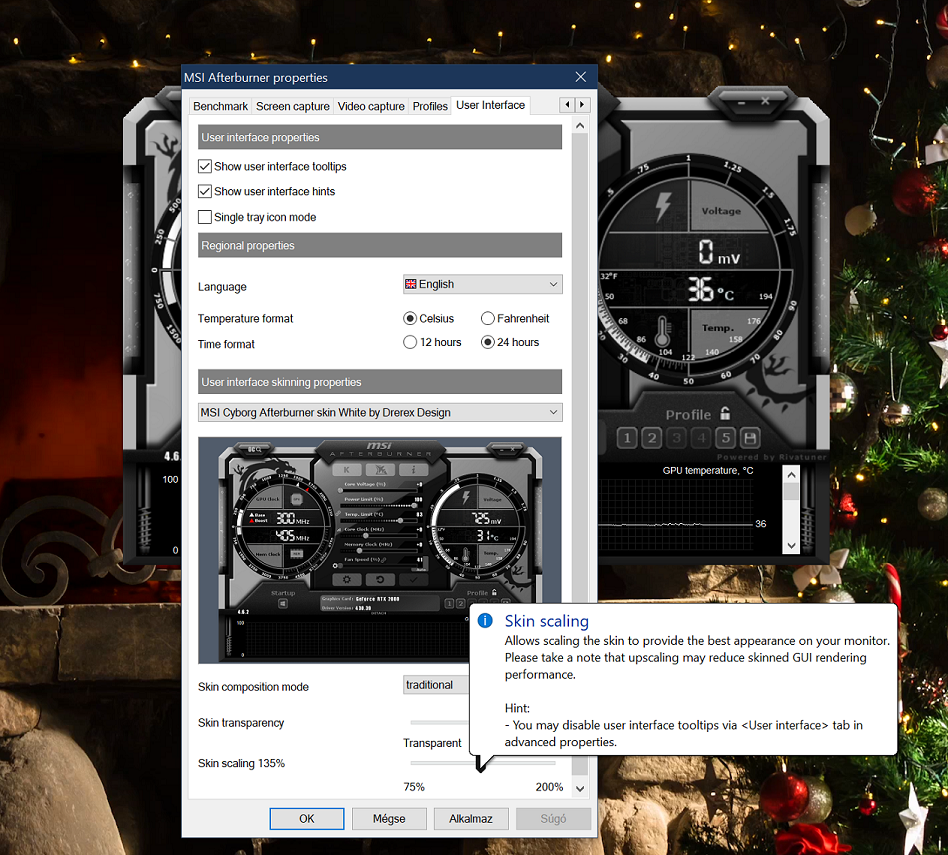Screen dimensions: 948x855
Task: Cancel with the Mégse button
Action: point(389,819)
